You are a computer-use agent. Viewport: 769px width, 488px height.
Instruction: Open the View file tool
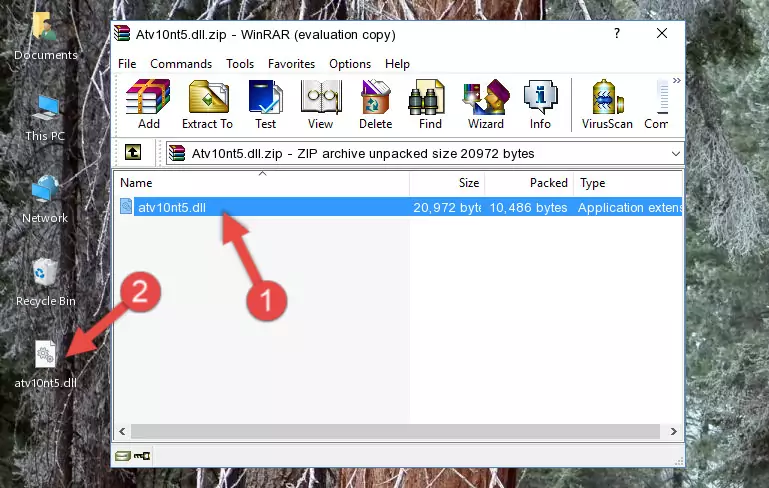pos(321,104)
